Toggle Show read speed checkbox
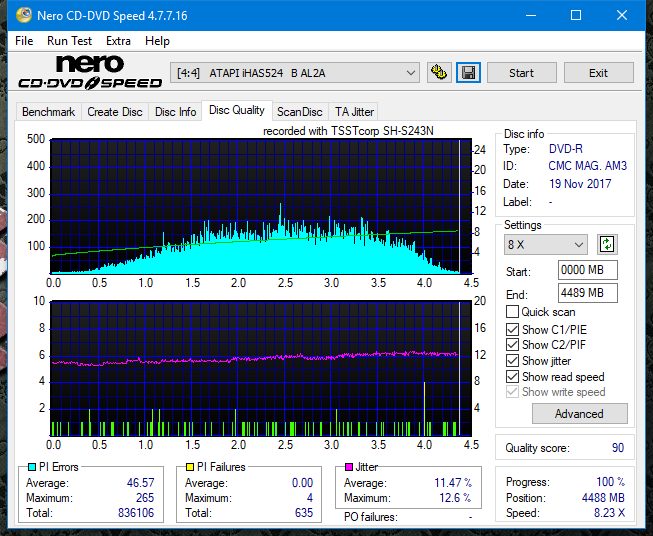 pos(512,376)
